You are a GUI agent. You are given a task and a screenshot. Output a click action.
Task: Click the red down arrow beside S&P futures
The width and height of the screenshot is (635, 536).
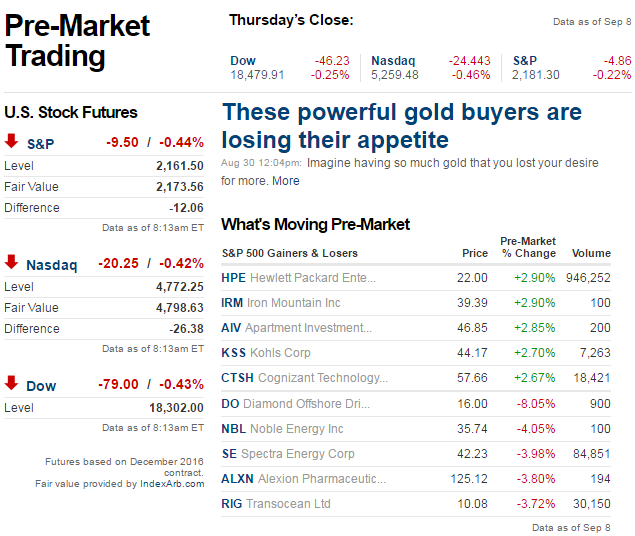click(x=12, y=141)
